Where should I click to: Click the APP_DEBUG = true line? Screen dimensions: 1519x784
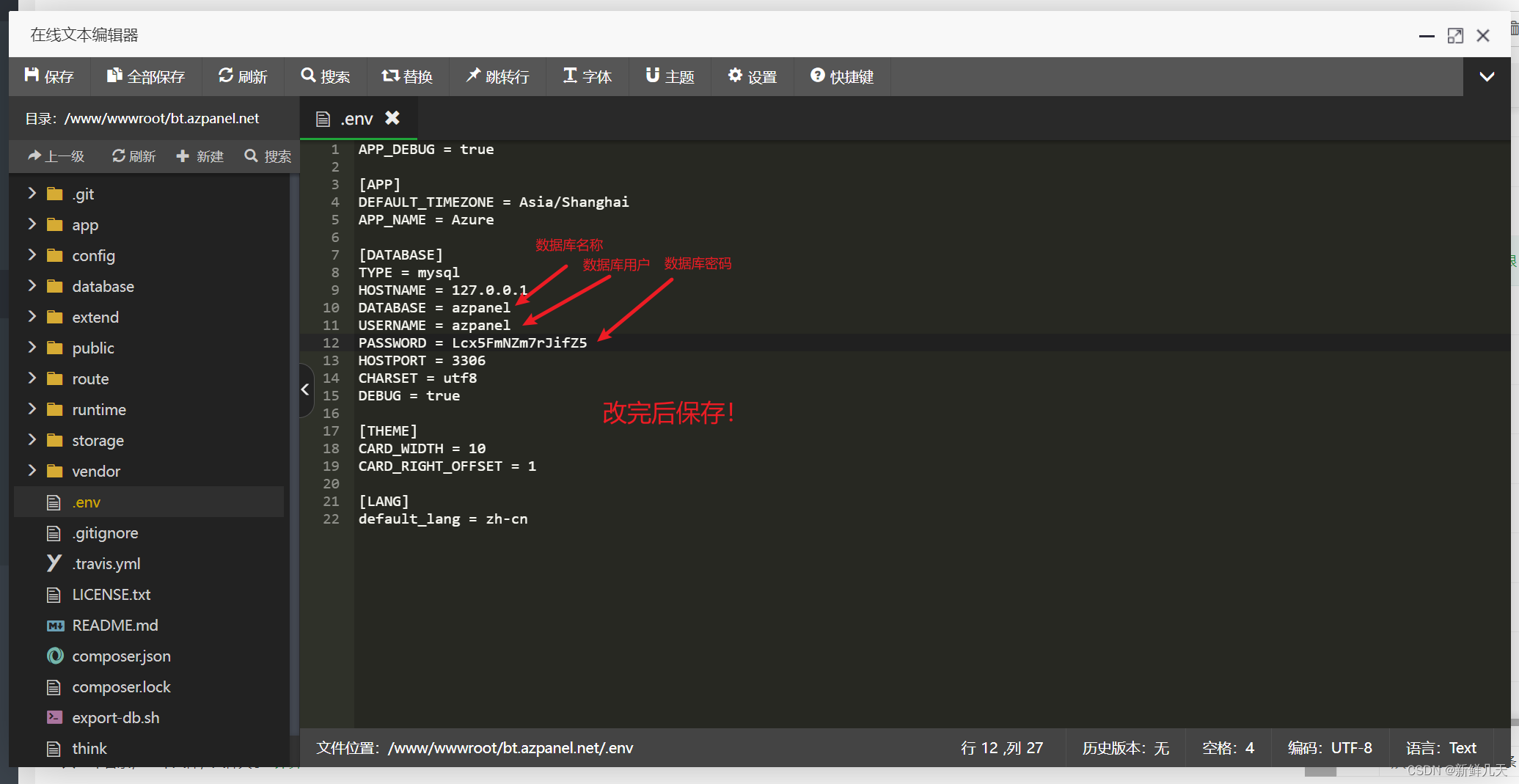(x=425, y=149)
